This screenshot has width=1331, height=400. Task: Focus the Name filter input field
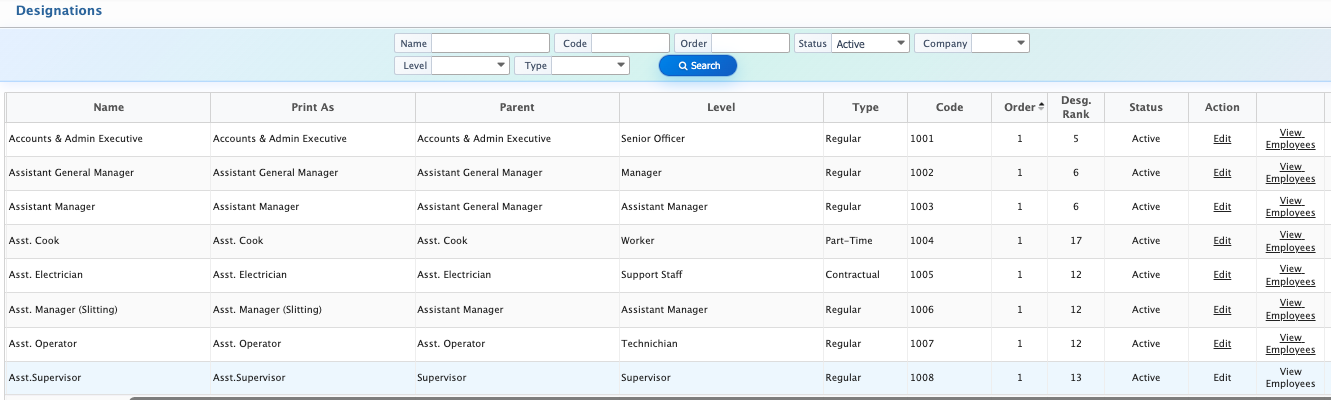tap(490, 44)
